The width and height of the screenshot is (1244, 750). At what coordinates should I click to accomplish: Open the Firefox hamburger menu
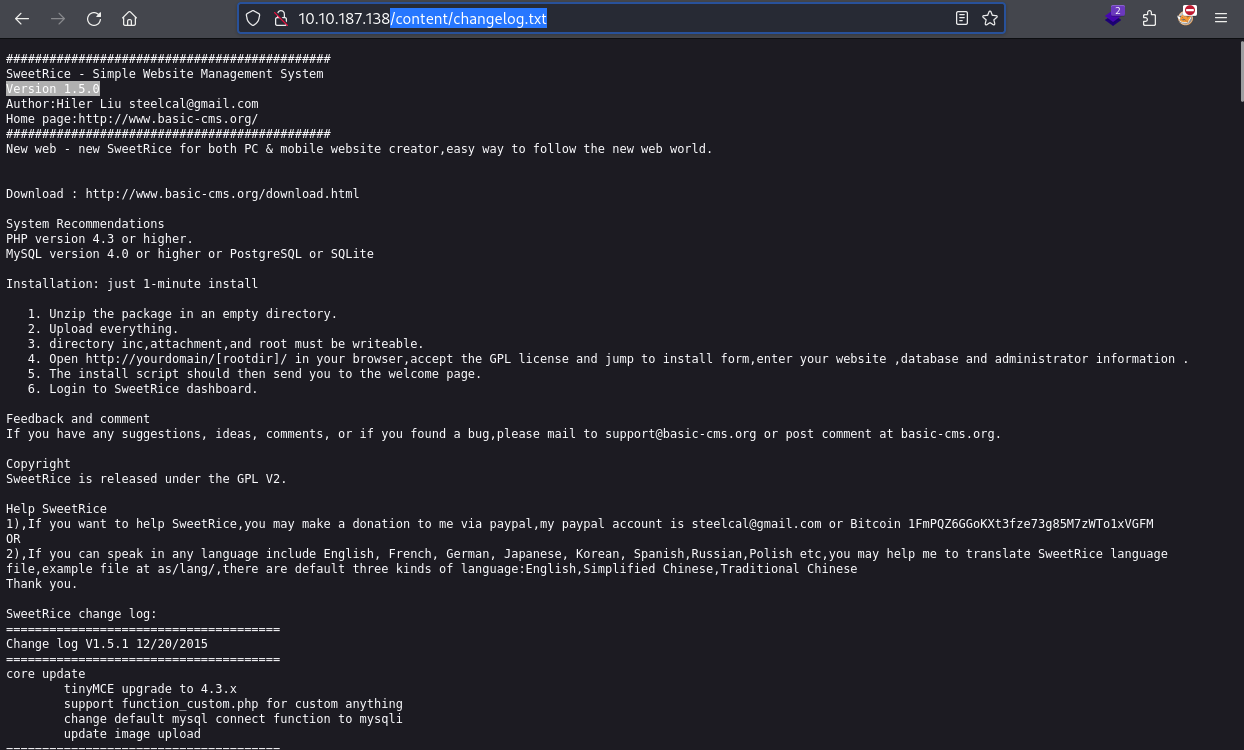1220,18
